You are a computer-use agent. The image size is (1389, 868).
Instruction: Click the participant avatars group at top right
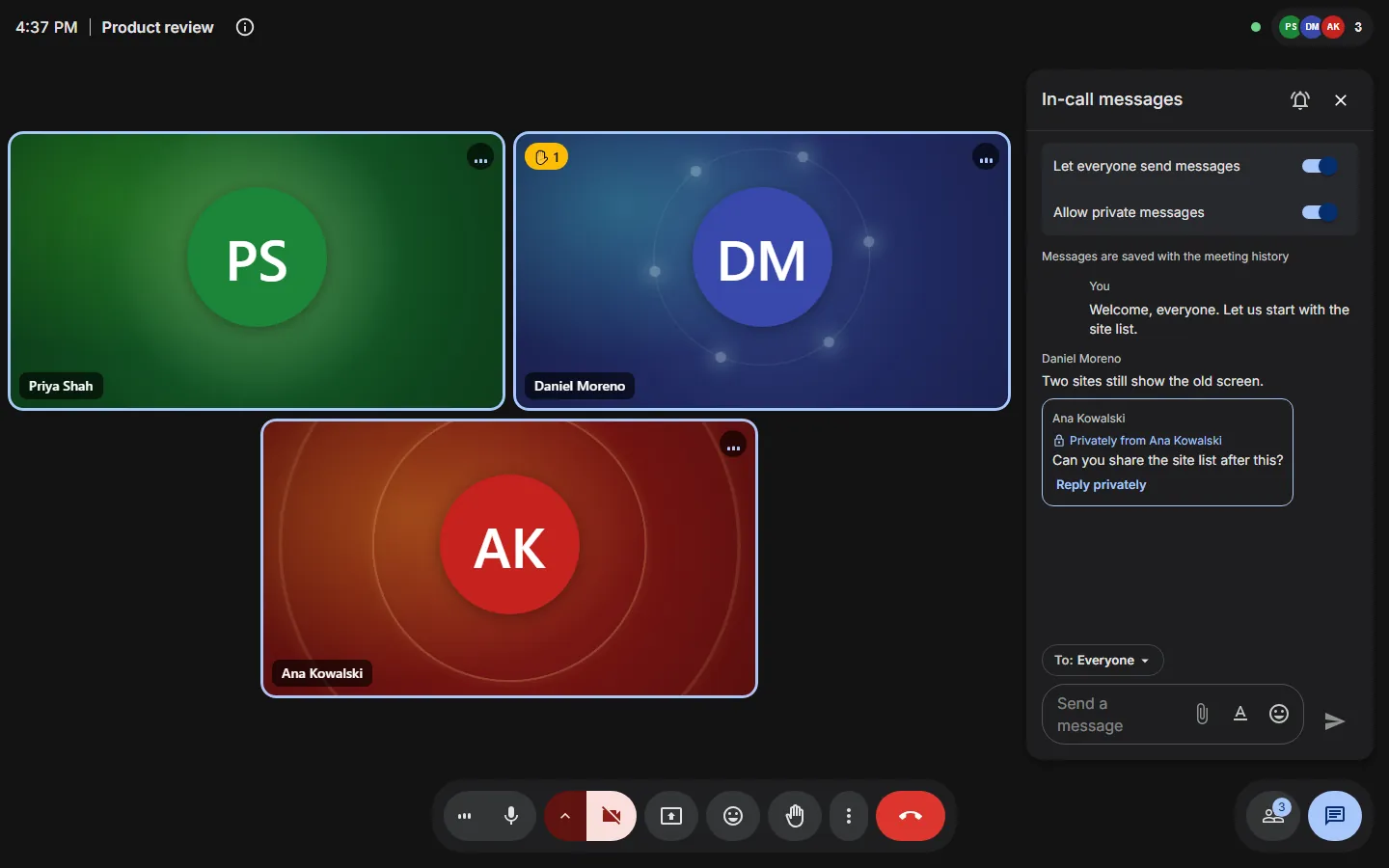[1321, 27]
